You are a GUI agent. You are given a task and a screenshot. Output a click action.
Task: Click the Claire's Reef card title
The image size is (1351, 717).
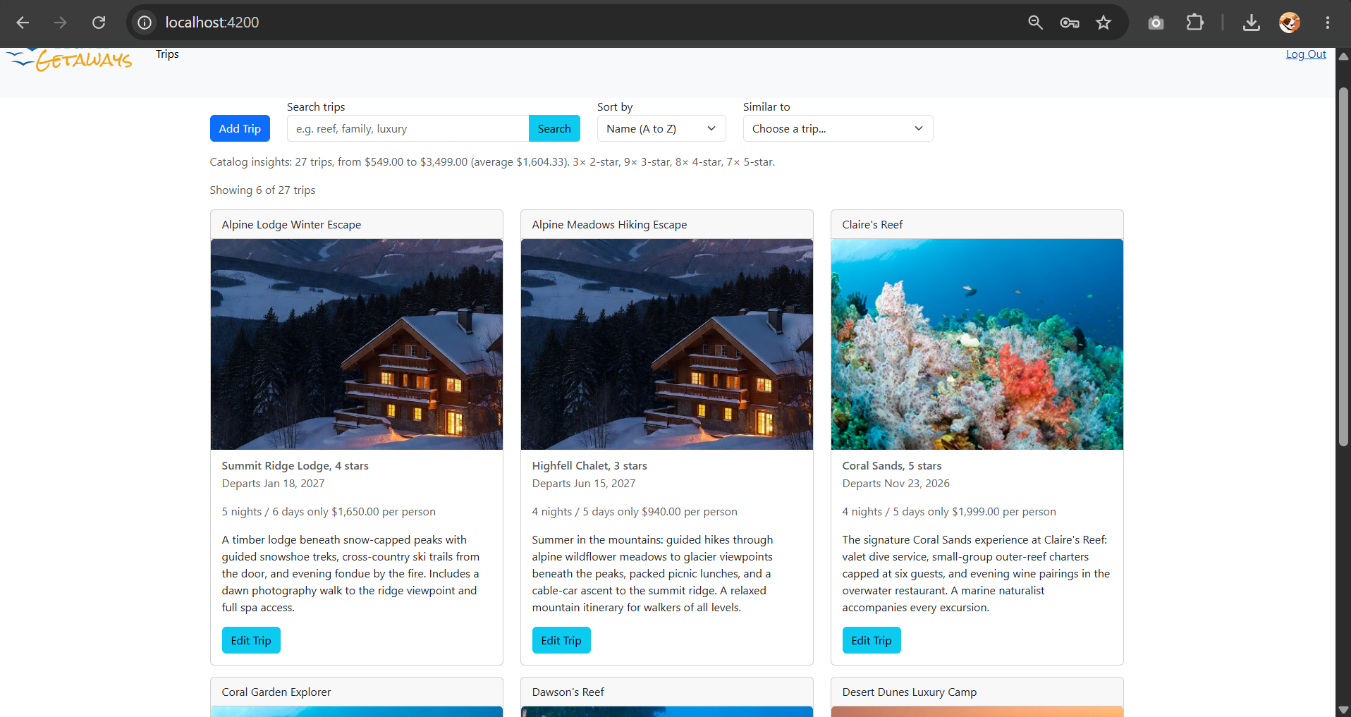point(872,225)
